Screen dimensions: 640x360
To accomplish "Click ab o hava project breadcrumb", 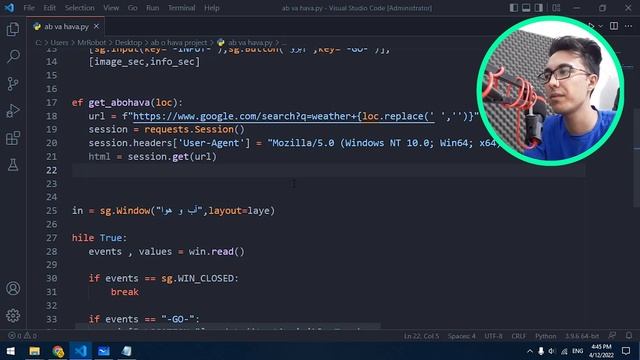I will (x=179, y=42).
